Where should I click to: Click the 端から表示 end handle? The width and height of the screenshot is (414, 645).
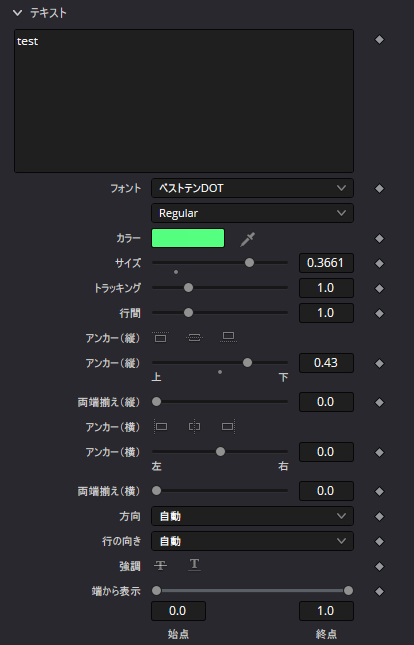(349, 591)
